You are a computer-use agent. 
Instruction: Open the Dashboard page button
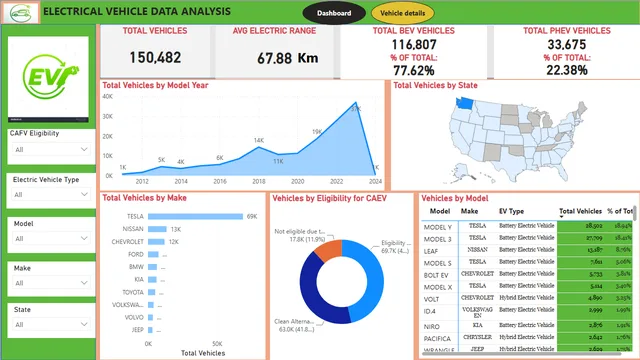pos(334,13)
